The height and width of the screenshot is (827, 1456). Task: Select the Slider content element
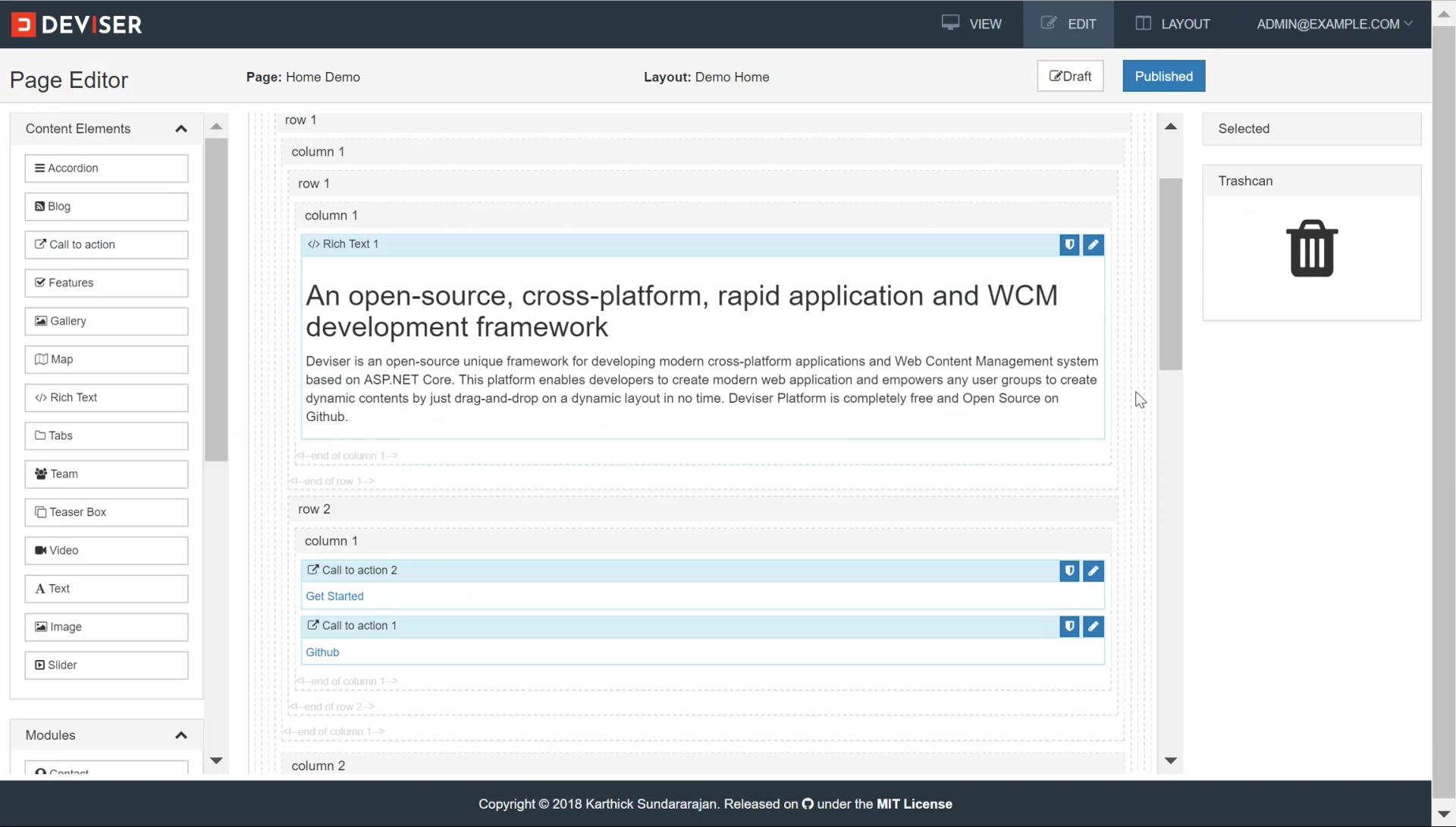[x=106, y=665]
